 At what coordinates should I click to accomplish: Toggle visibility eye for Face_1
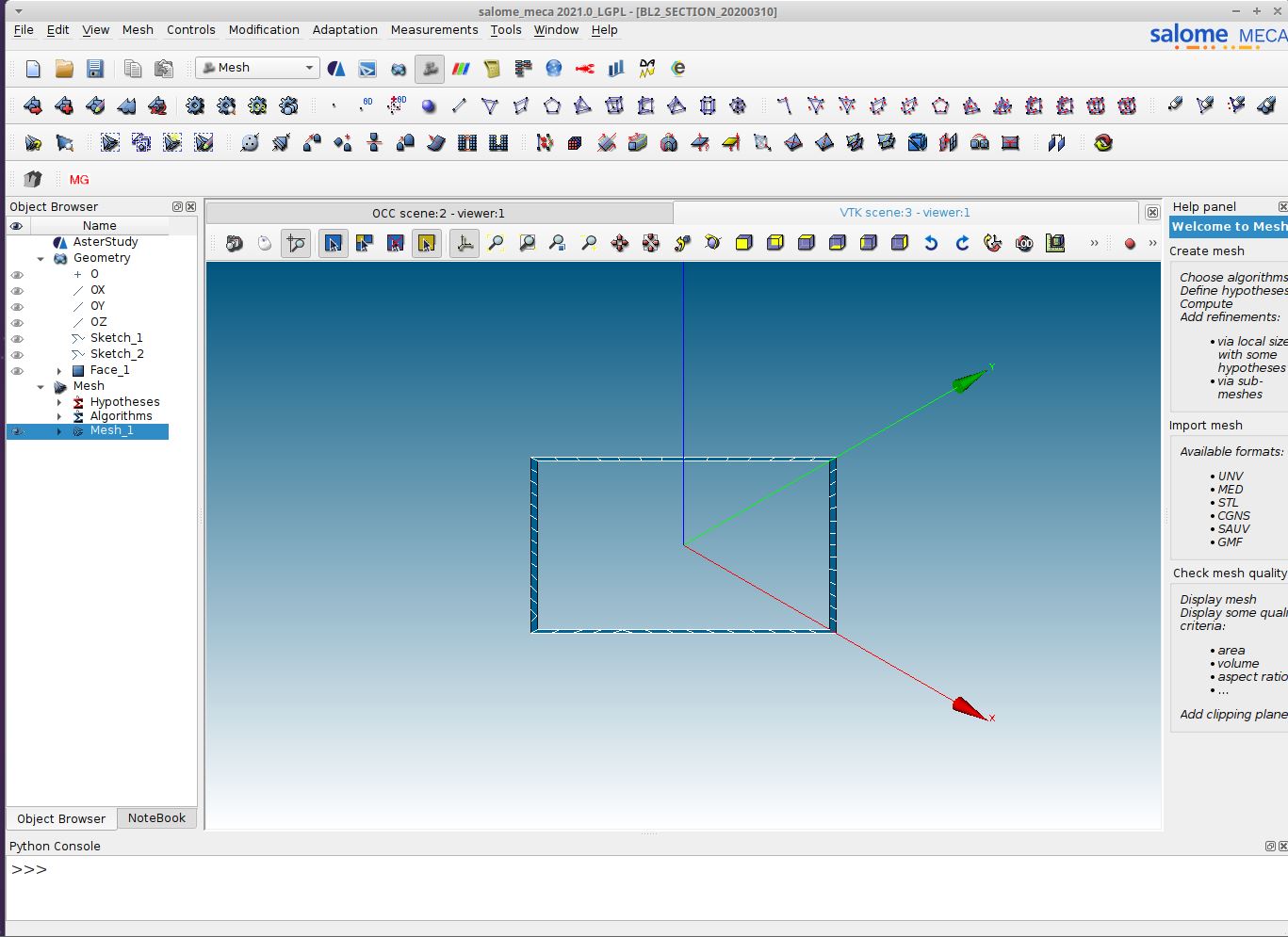pos(17,371)
